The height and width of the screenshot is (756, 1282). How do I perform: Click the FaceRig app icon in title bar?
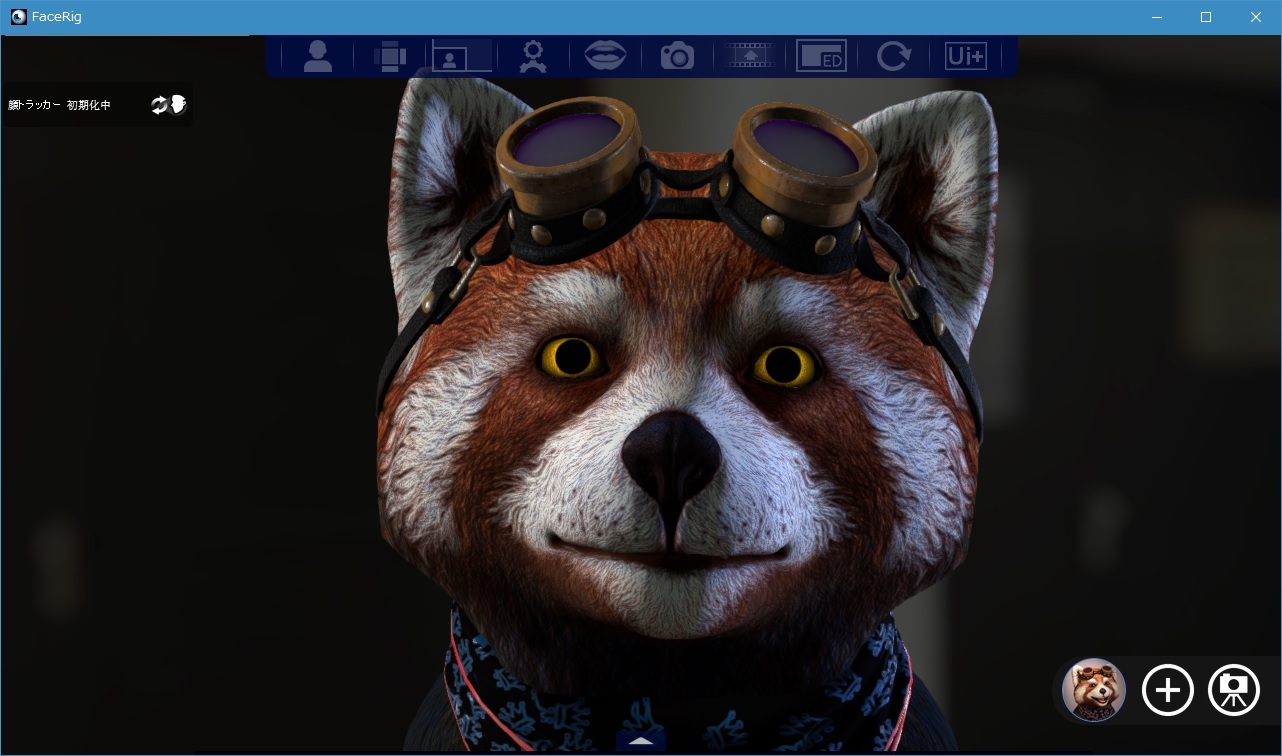coord(18,17)
